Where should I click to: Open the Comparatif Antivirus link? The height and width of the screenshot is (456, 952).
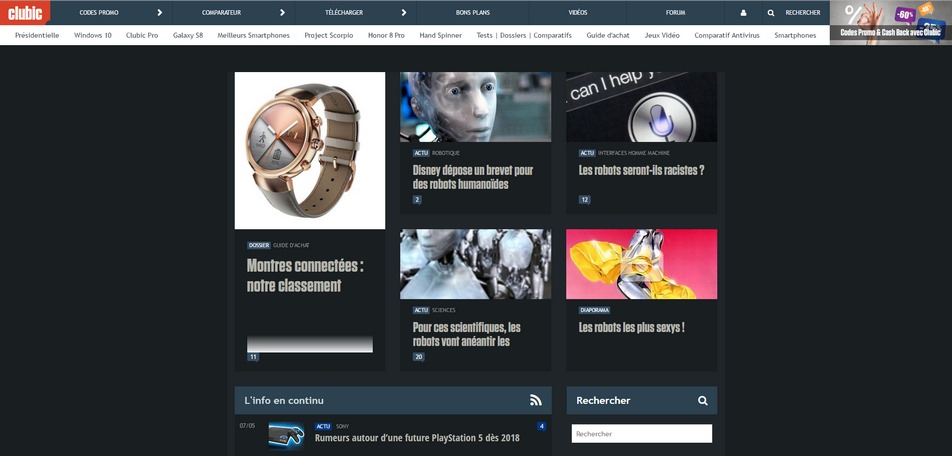726,35
